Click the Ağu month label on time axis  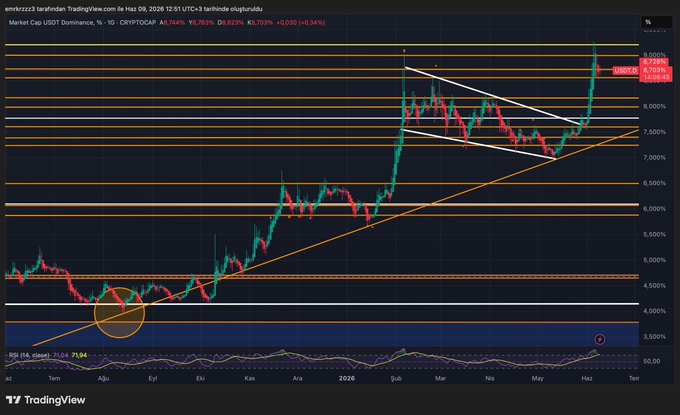coord(103,378)
